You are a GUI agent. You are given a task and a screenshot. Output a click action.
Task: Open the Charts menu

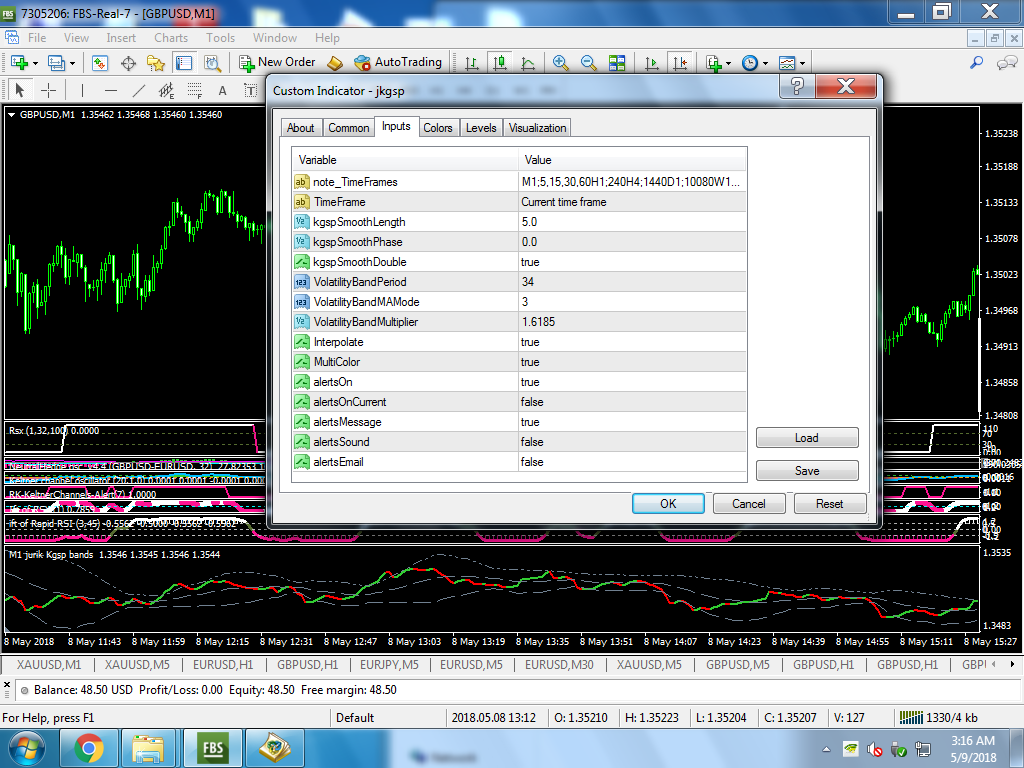pyautogui.click(x=171, y=38)
